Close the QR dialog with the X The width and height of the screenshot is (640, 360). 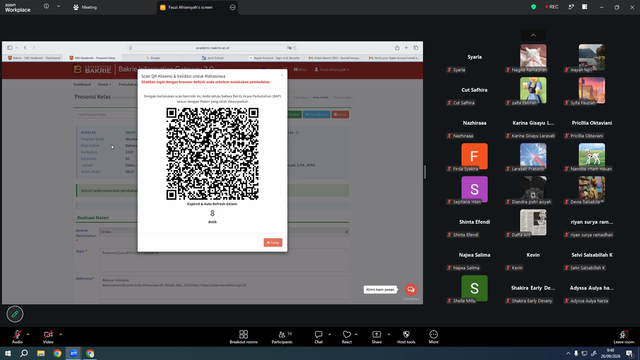(x=282, y=75)
